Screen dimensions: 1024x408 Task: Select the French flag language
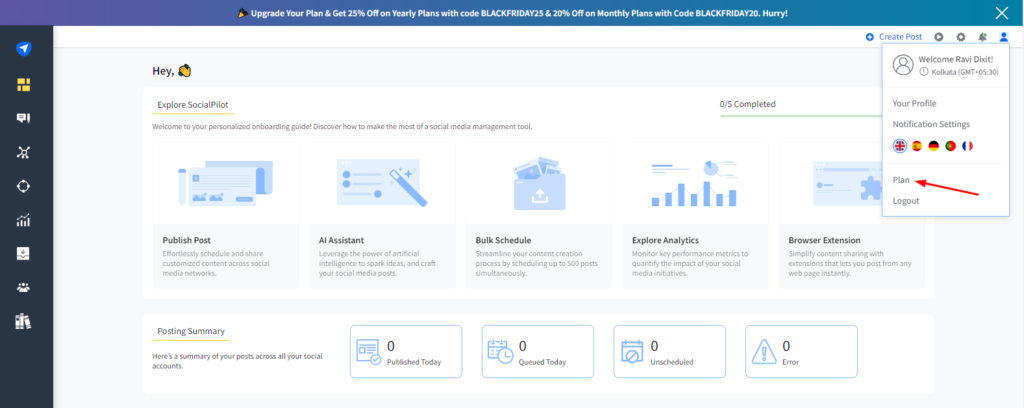point(968,146)
